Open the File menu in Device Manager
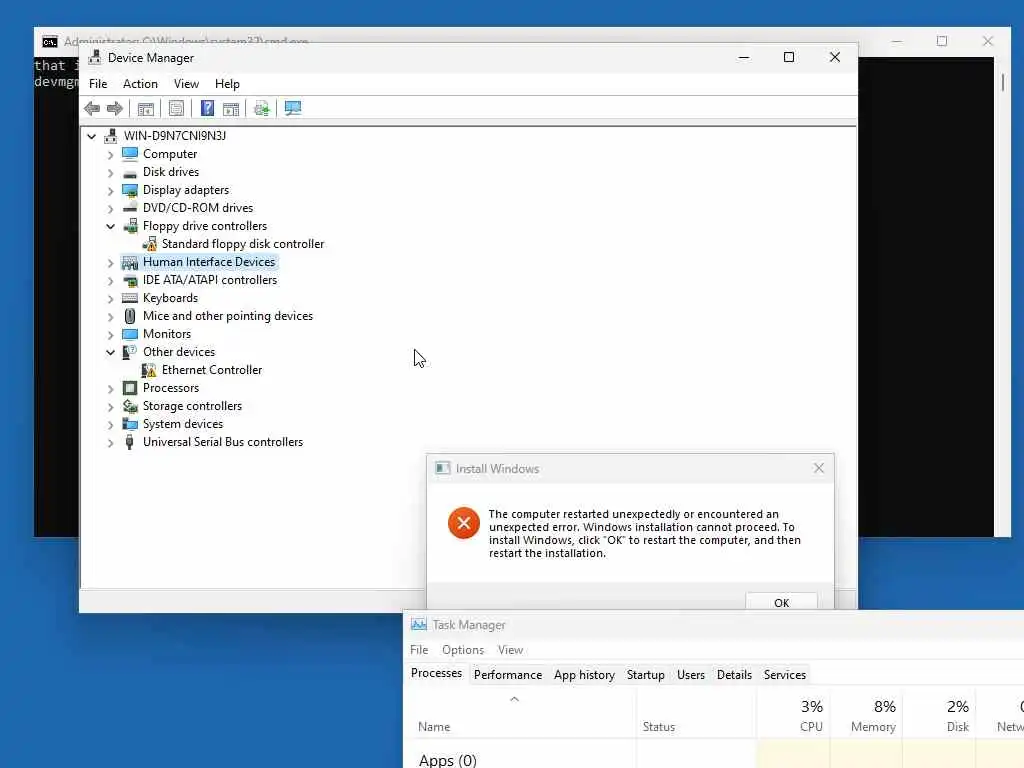This screenshot has height=768, width=1024. point(98,84)
